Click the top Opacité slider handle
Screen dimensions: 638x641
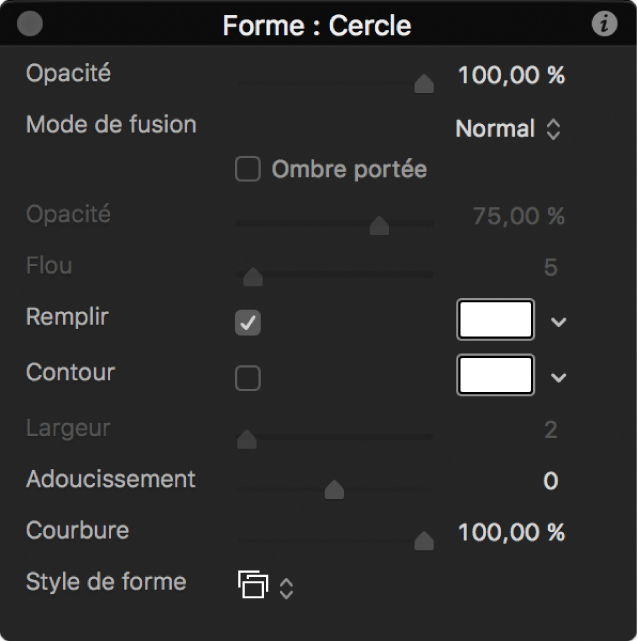(x=424, y=84)
